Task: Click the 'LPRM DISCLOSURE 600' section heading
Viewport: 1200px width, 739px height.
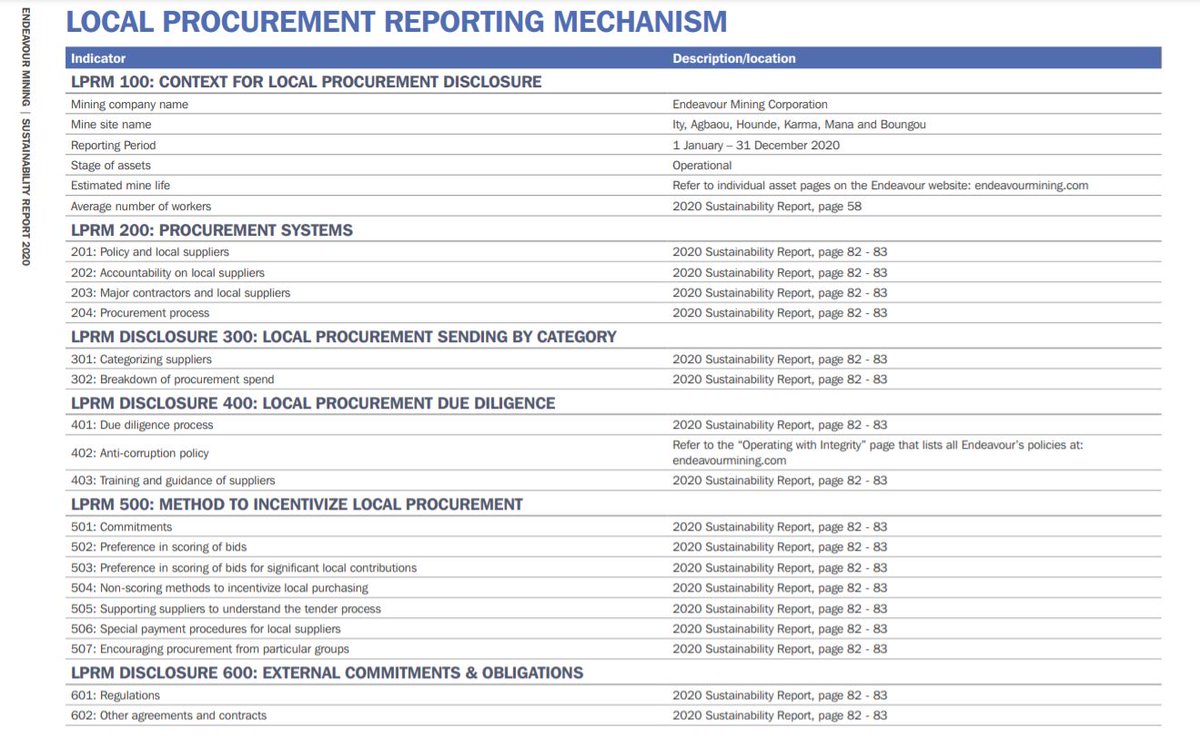Action: click(x=327, y=673)
